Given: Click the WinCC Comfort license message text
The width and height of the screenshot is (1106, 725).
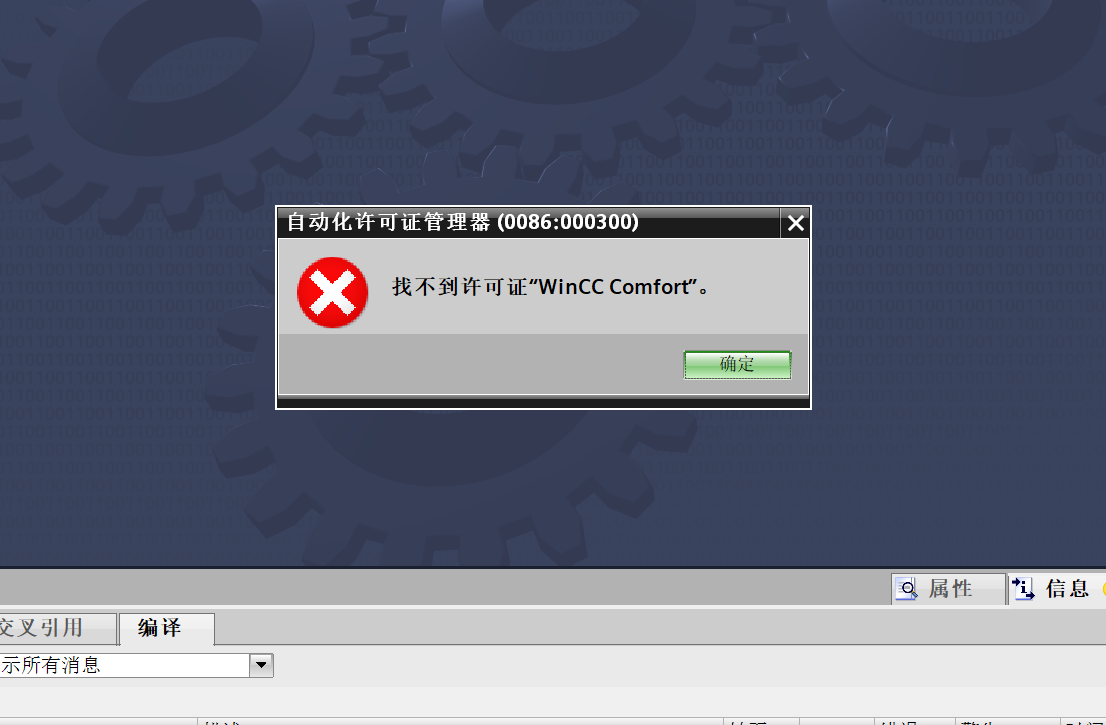Looking at the screenshot, I should point(551,286).
